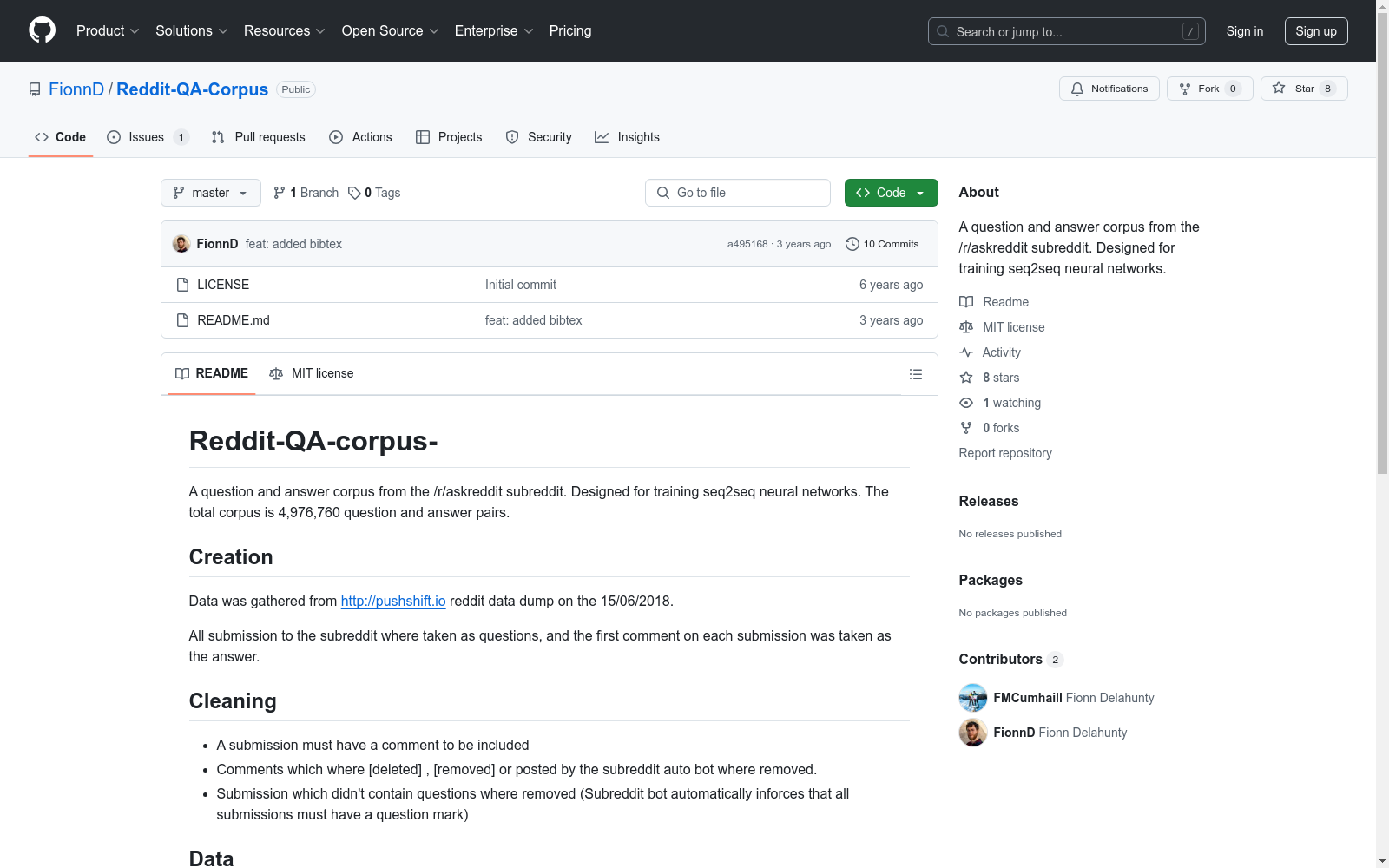Click FionnD's avatar in the commit row
This screenshot has height=868, width=1389.
tap(181, 244)
